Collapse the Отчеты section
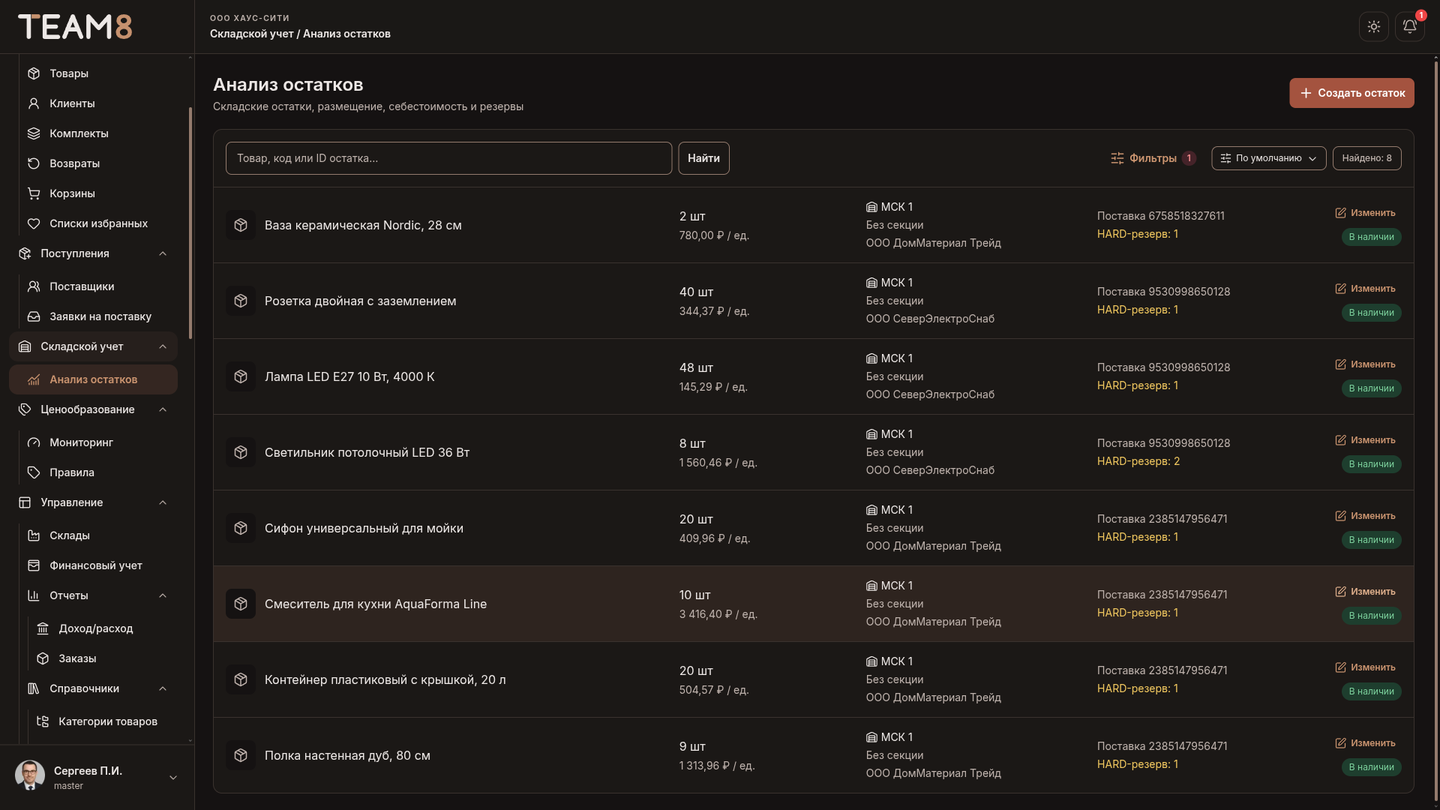This screenshot has height=810, width=1440. tap(163, 596)
